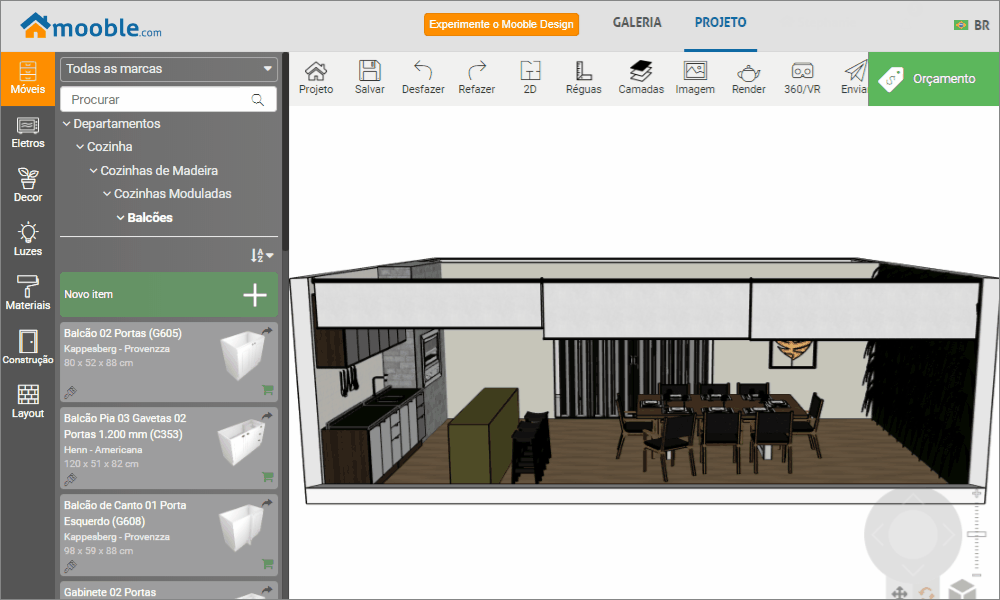Click the 'Gabinete 02 Portas' item title

coord(110,592)
